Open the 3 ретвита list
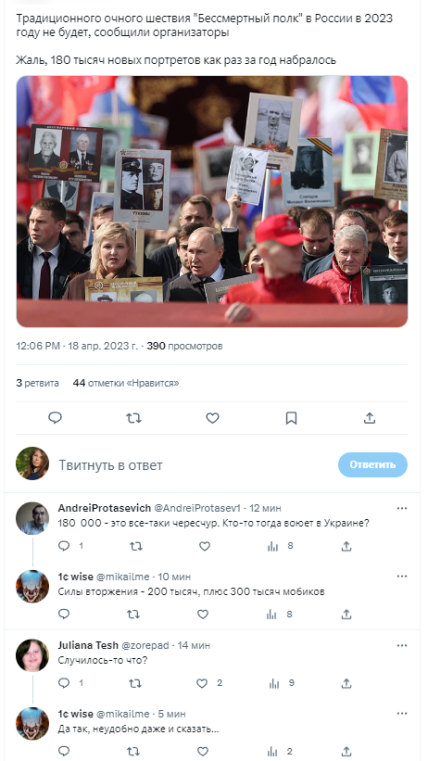The image size is (428, 761). 37,383
